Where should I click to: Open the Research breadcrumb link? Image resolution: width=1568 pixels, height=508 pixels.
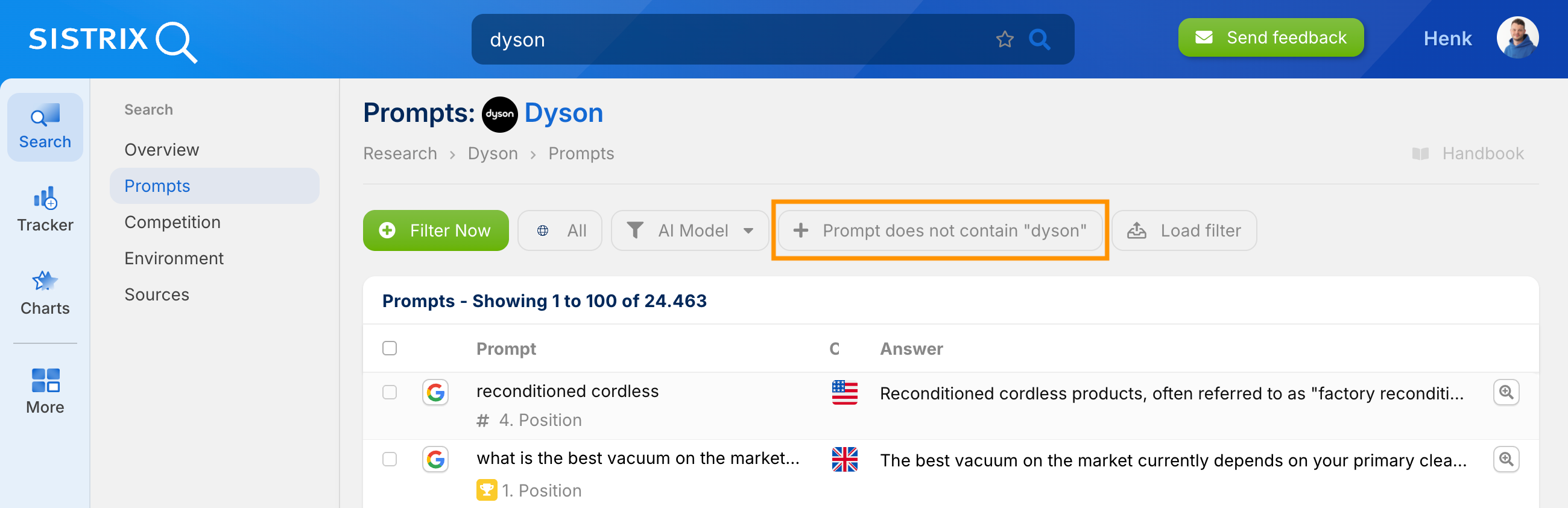click(x=400, y=153)
